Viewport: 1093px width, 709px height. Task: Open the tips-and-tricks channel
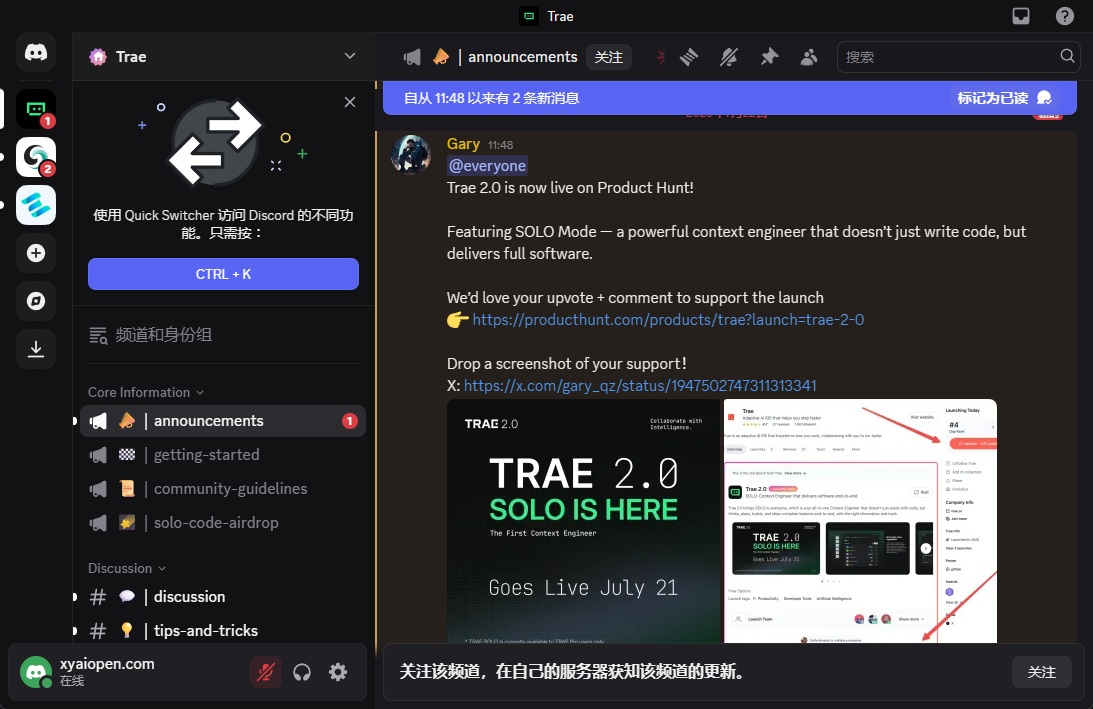pyautogui.click(x=223, y=630)
